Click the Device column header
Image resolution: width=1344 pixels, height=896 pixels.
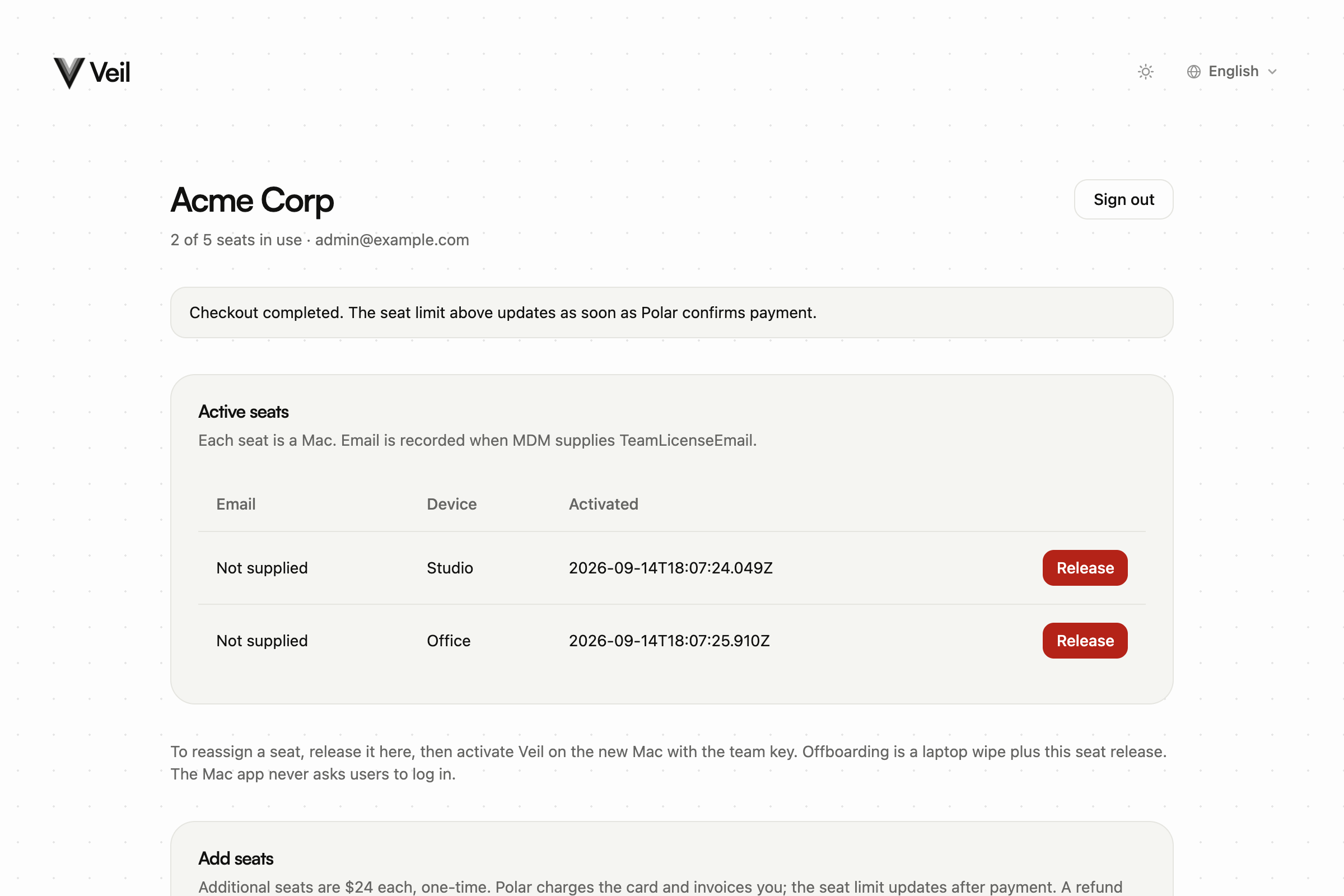click(x=451, y=504)
